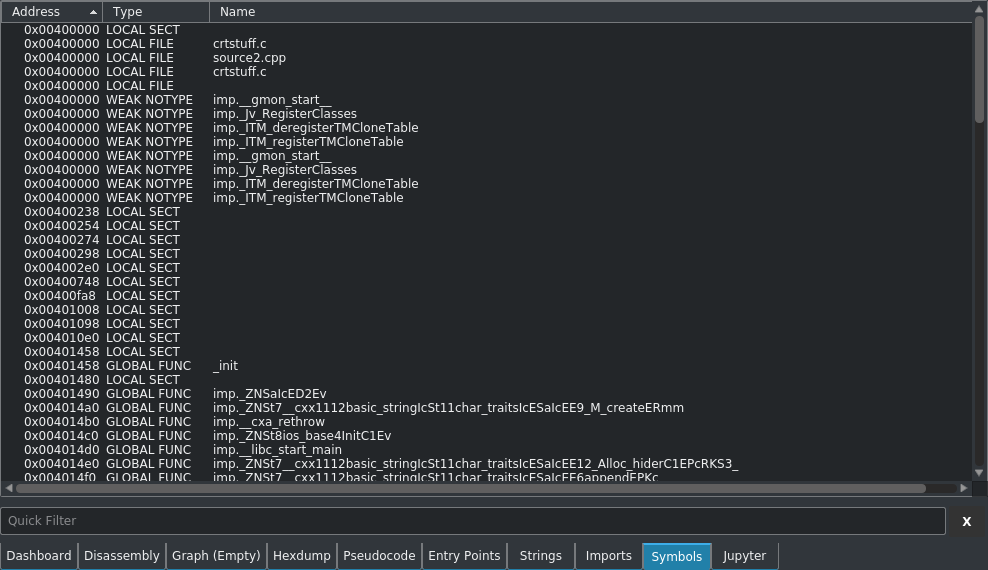Select the row at address 0x00400748
This screenshot has height=570, width=988.
click(x=486, y=282)
